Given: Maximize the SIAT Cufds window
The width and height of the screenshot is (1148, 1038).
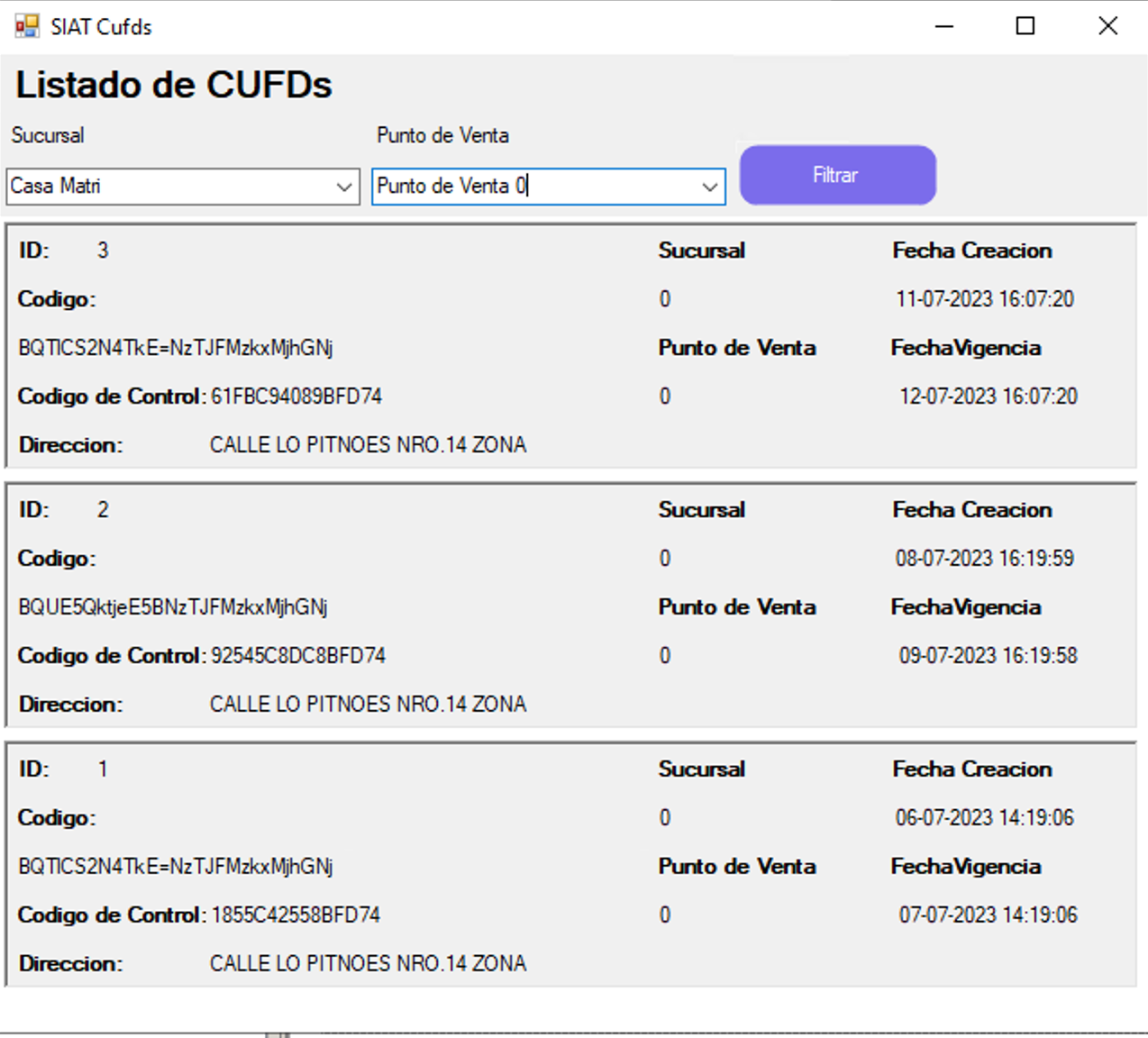Looking at the screenshot, I should 1025,26.
